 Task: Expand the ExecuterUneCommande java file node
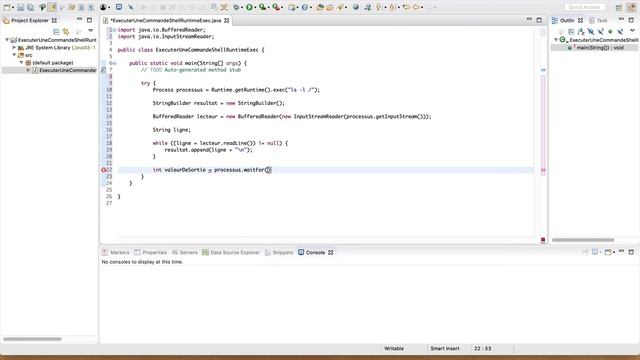click(x=29, y=70)
